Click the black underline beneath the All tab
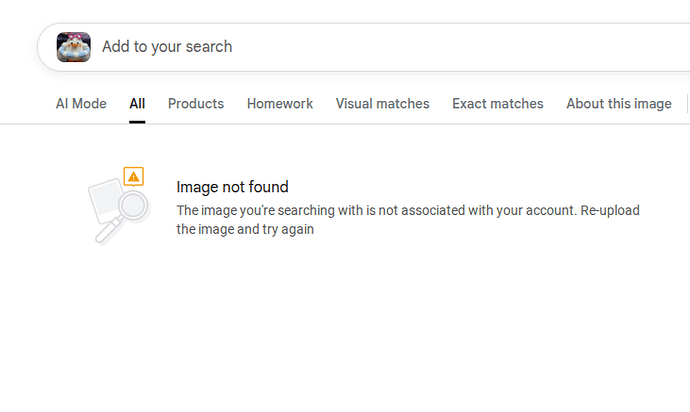 137,121
